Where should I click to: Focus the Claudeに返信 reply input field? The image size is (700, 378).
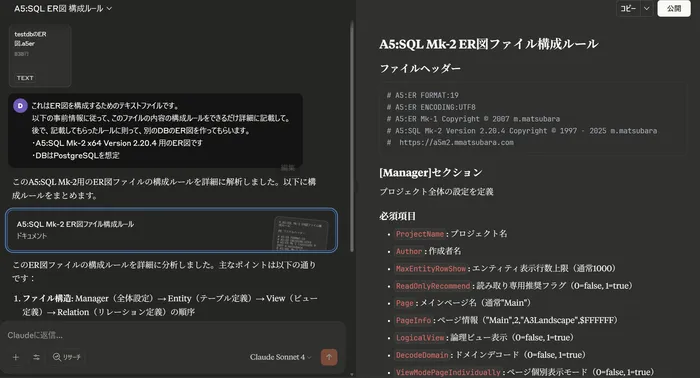point(172,335)
